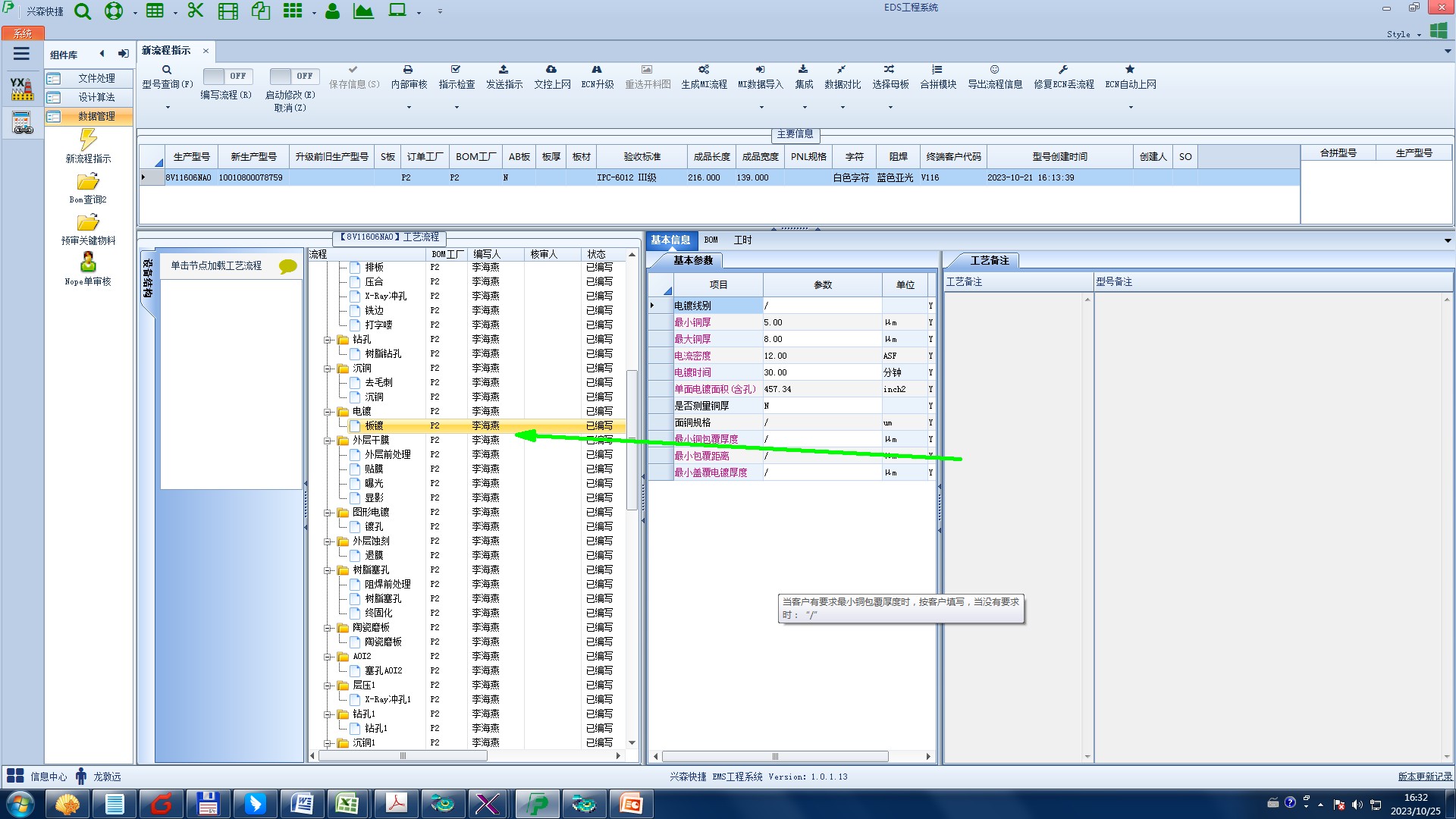Click the 发送指示 toolbar icon
This screenshot has height=819, width=1456.
point(504,70)
